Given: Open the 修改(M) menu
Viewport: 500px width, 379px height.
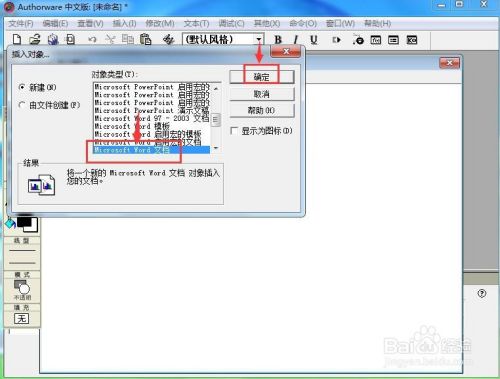Looking at the screenshot, I should point(160,24).
